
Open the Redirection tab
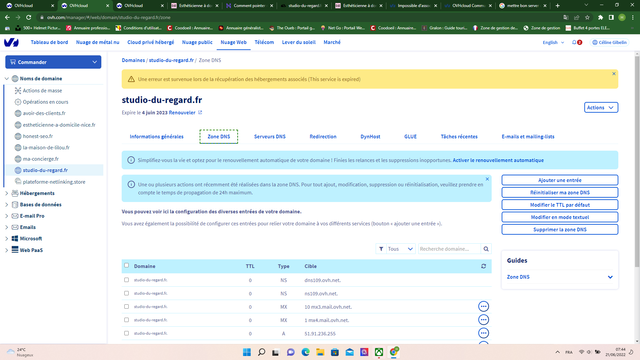[x=323, y=137]
